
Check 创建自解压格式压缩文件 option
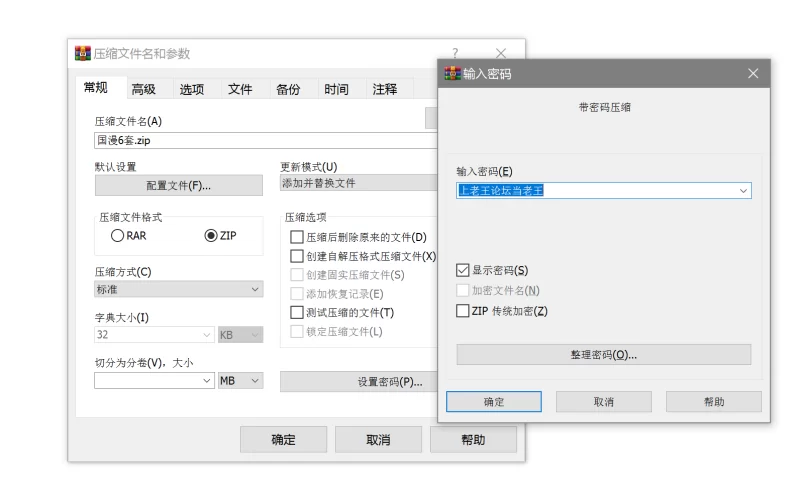(296, 256)
